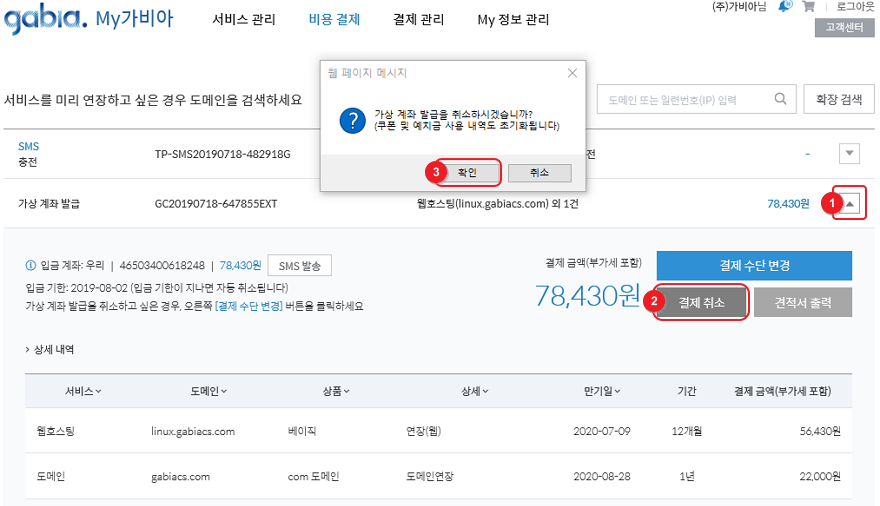Focus the domain or IP search field
Screen dimensions: 880x506
tap(696, 99)
